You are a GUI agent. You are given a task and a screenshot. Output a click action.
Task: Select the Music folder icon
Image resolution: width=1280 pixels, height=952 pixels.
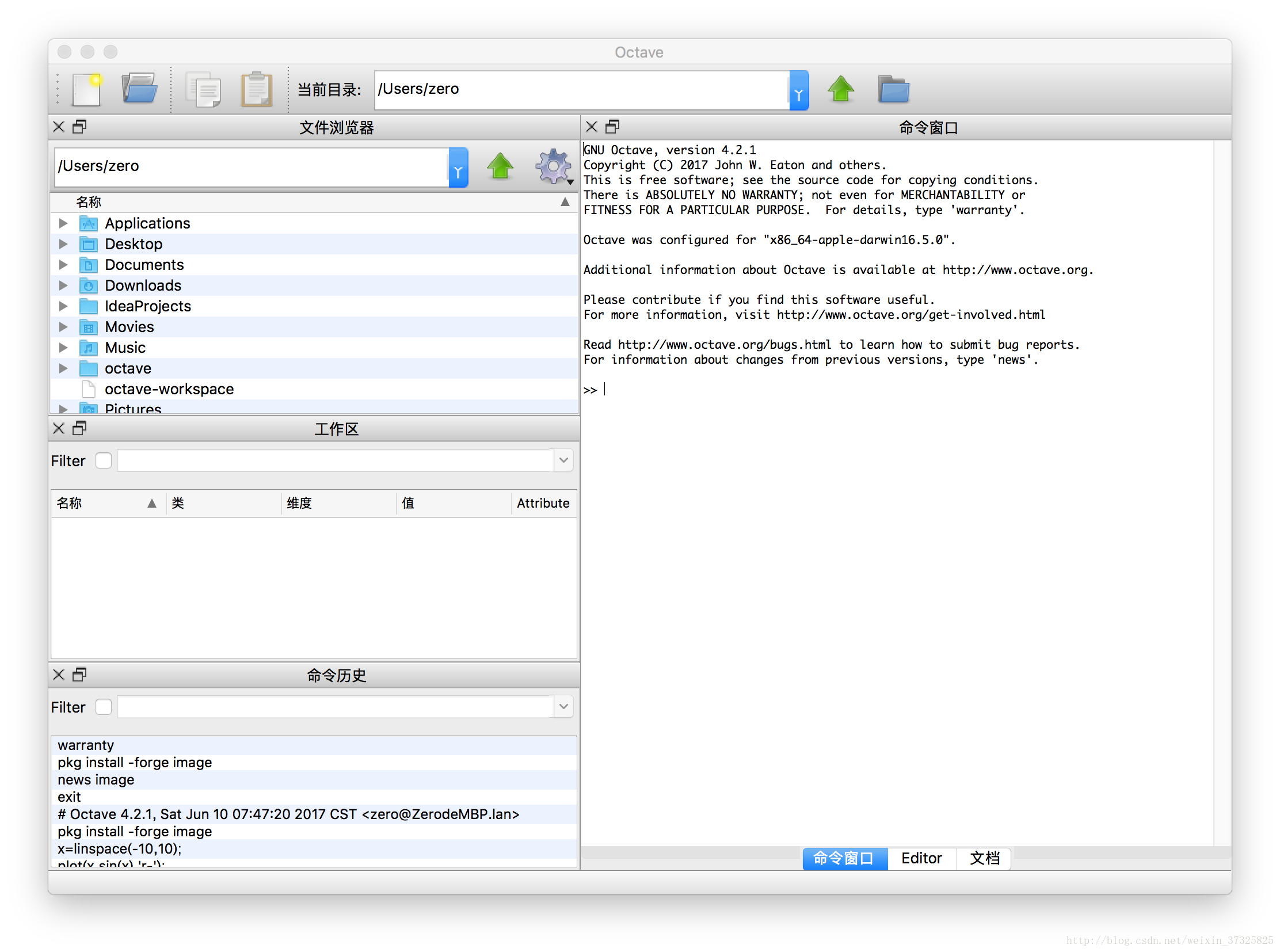[x=88, y=348]
